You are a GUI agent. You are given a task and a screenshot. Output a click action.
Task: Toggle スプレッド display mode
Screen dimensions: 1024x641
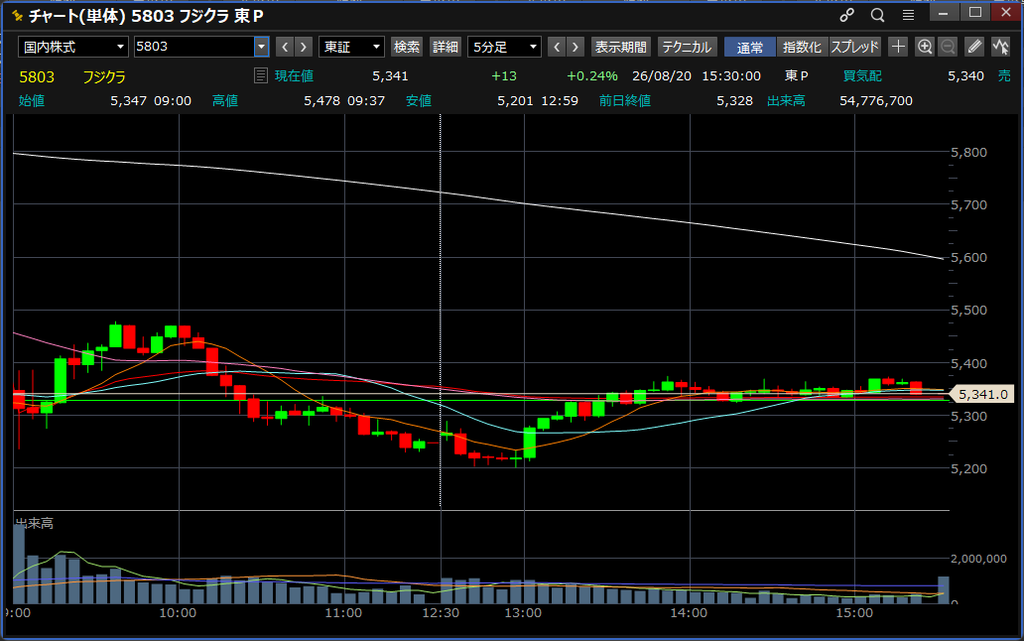[855, 47]
